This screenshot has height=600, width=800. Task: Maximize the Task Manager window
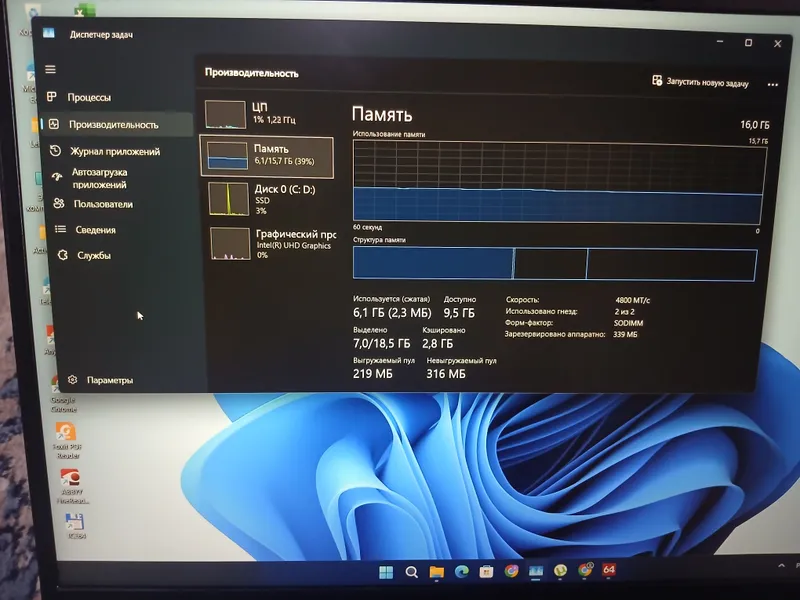tap(748, 42)
